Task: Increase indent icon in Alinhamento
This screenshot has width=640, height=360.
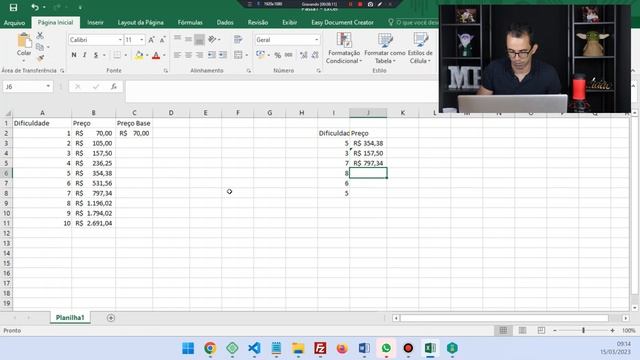Action: click(223, 55)
